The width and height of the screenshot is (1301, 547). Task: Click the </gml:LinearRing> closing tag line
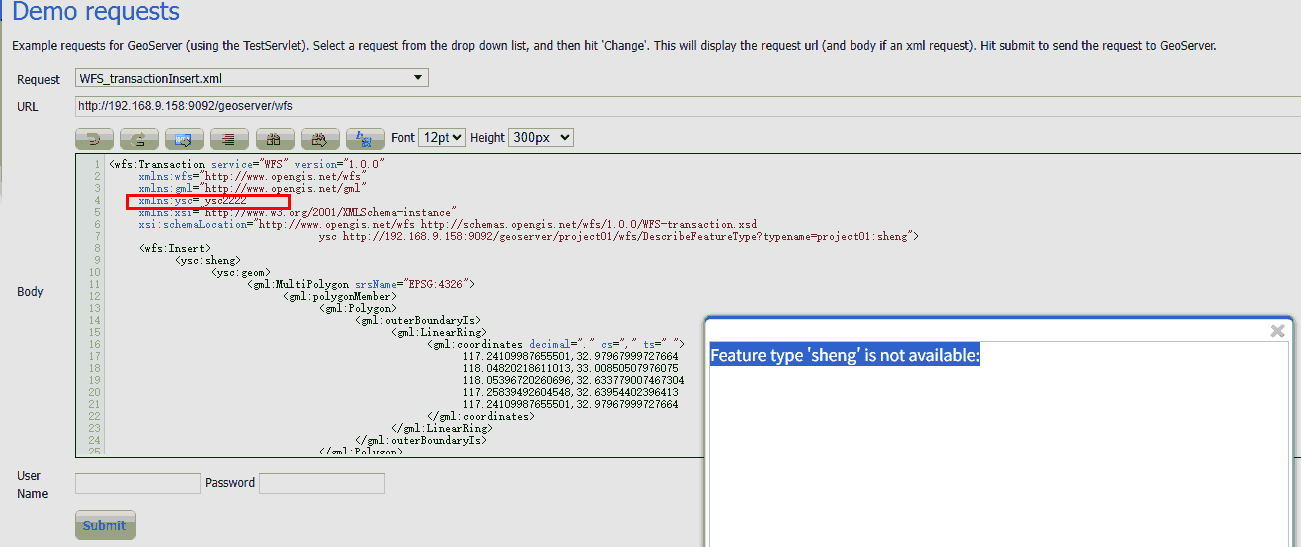point(442,429)
